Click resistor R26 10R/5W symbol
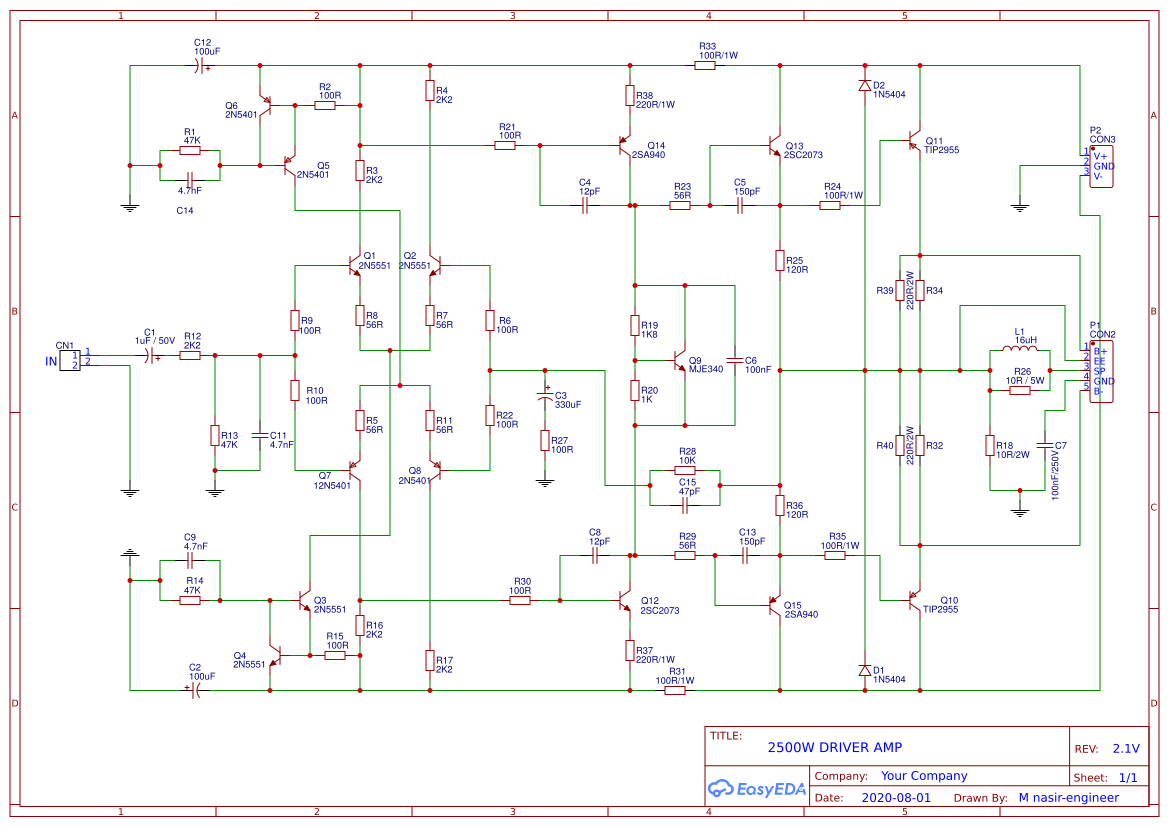The width and height of the screenshot is (1169, 827). (1020, 391)
